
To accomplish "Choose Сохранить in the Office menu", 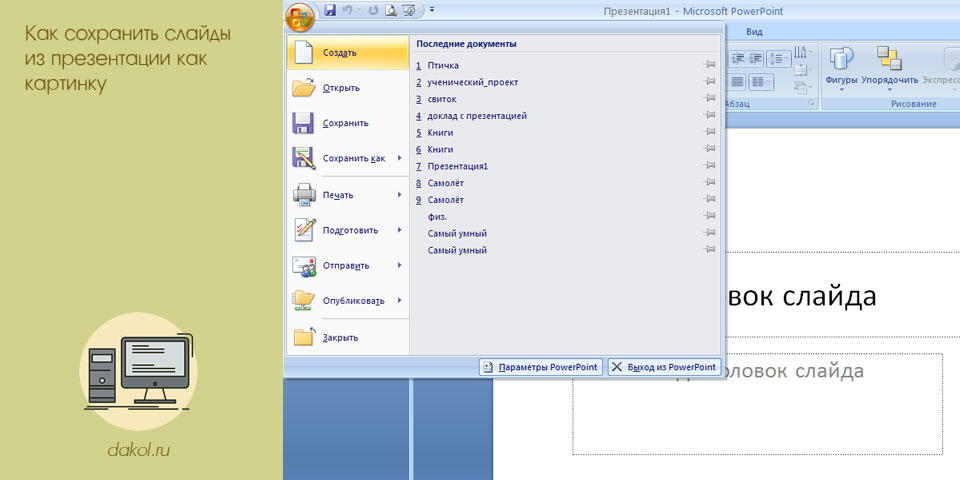I will coord(348,123).
